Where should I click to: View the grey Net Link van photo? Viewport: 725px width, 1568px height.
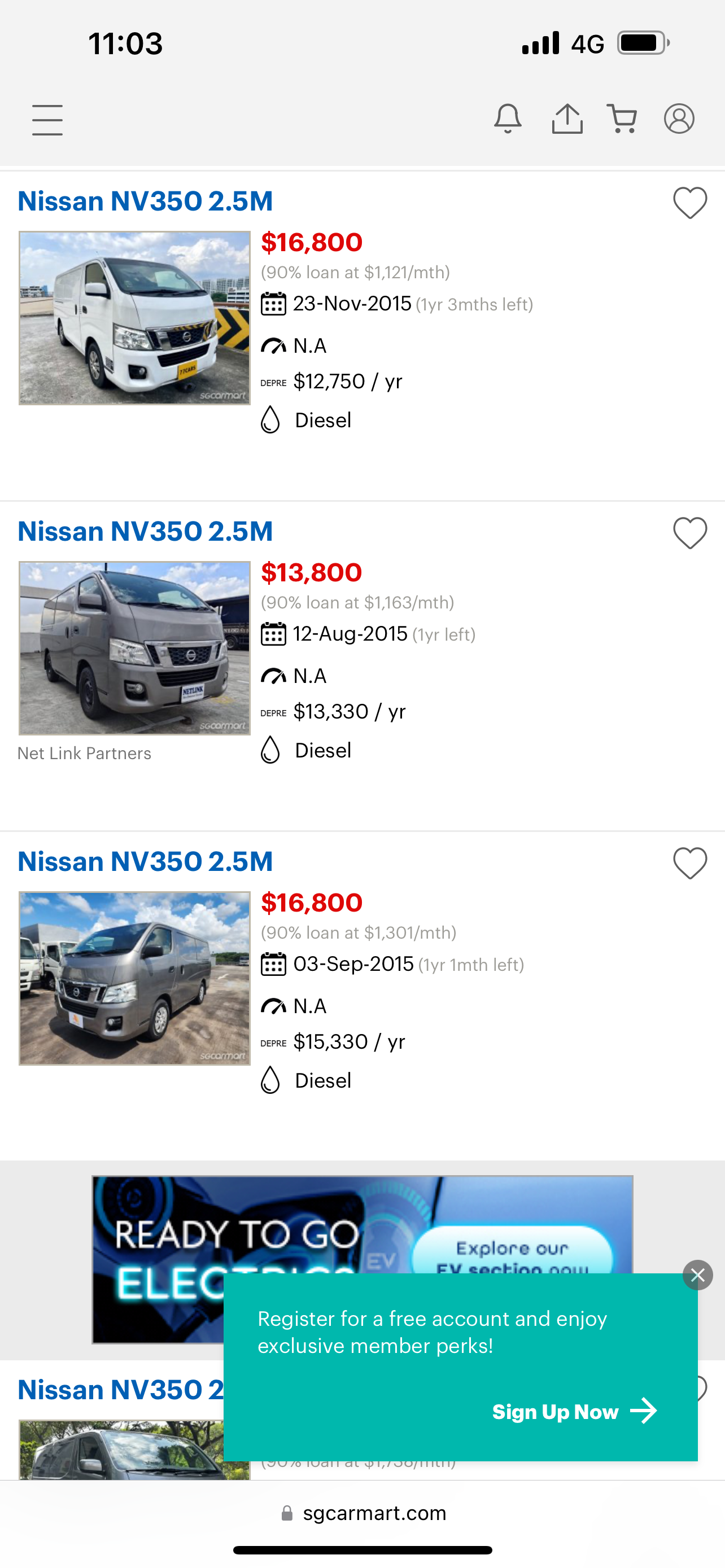pyautogui.click(x=134, y=649)
